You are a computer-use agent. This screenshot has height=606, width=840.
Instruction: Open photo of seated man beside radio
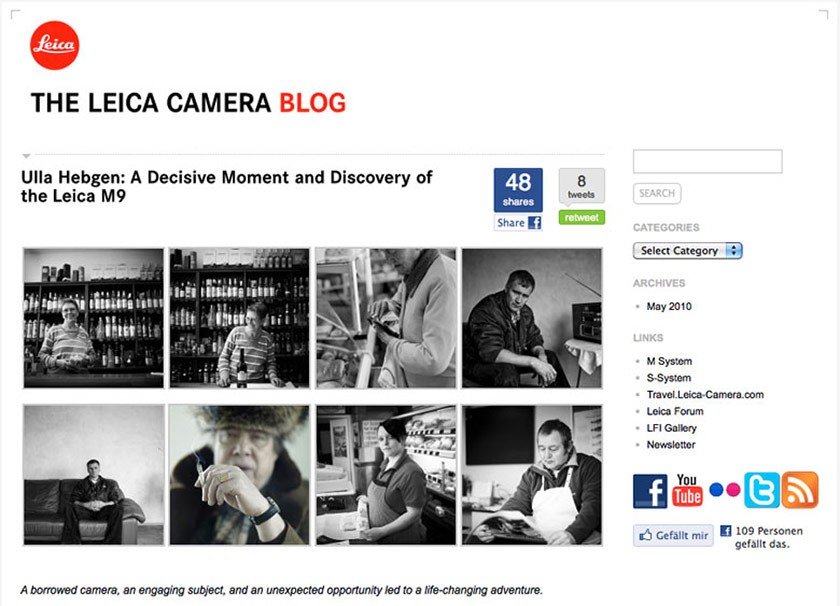[x=532, y=318]
